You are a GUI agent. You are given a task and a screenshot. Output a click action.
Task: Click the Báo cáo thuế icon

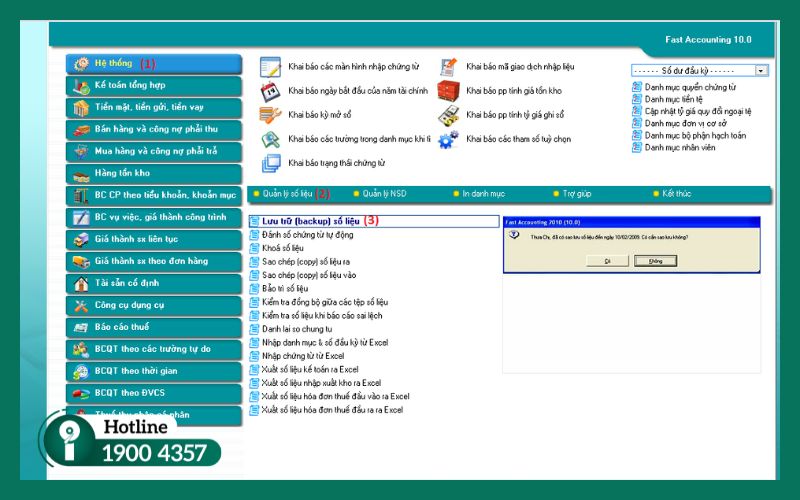pyautogui.click(x=81, y=328)
